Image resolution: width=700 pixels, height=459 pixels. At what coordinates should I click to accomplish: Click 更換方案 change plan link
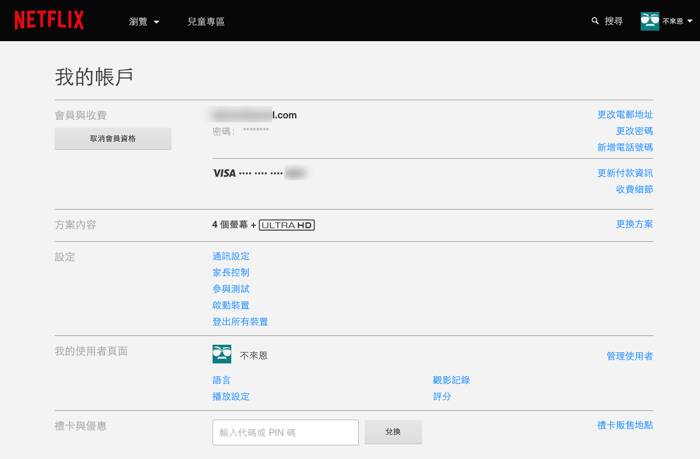coord(634,224)
